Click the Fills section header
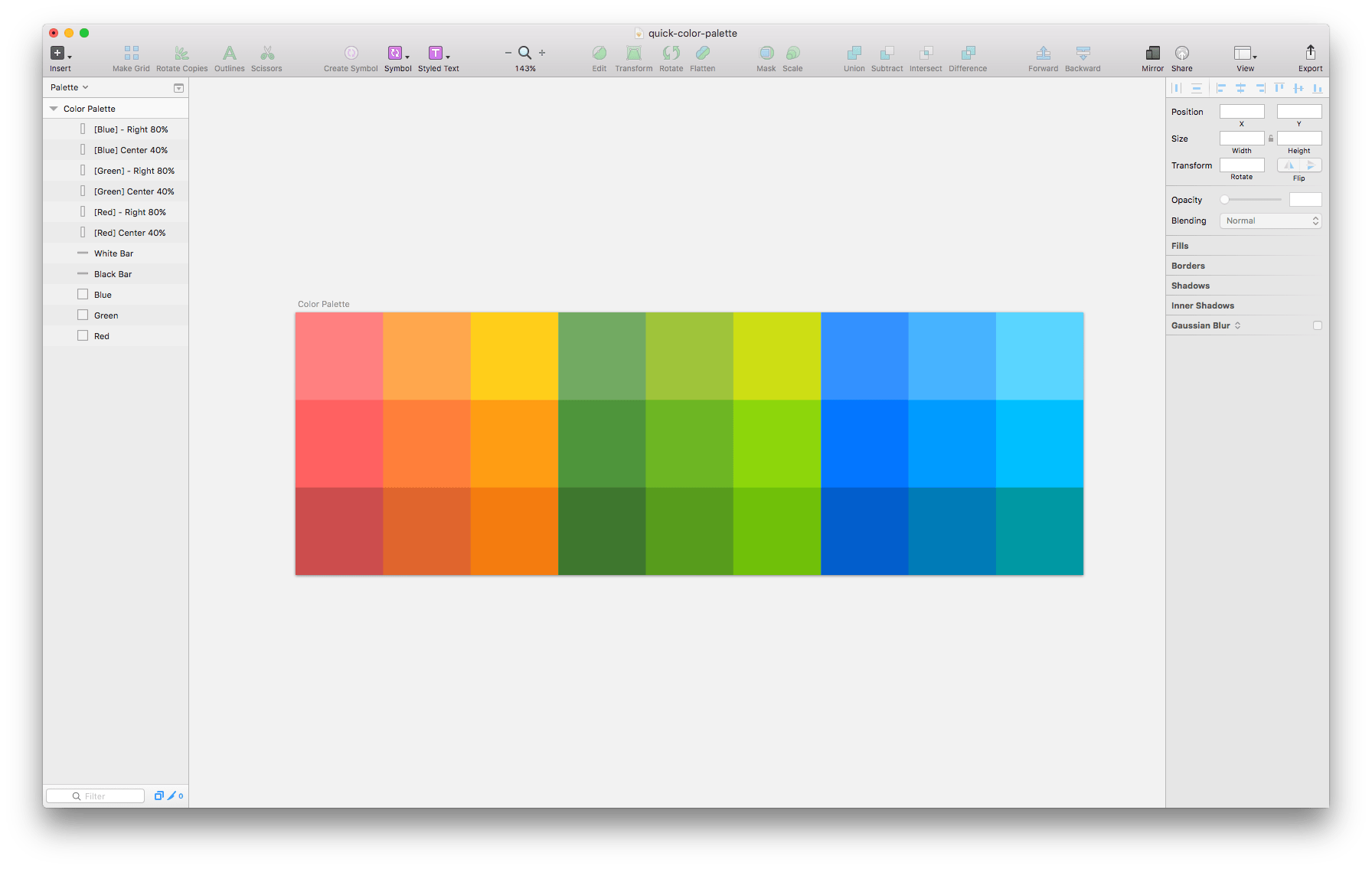 (x=1180, y=246)
